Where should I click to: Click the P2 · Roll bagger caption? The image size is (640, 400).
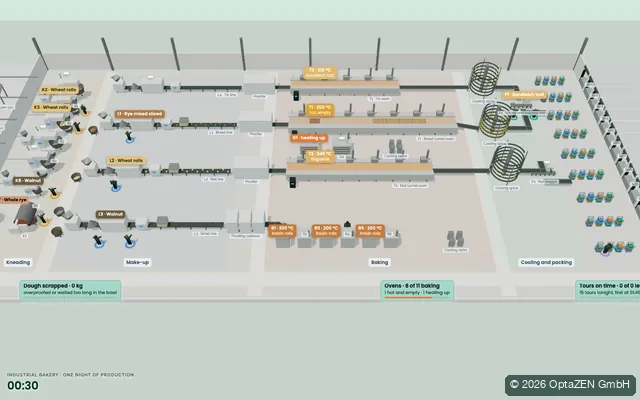click(x=544, y=182)
